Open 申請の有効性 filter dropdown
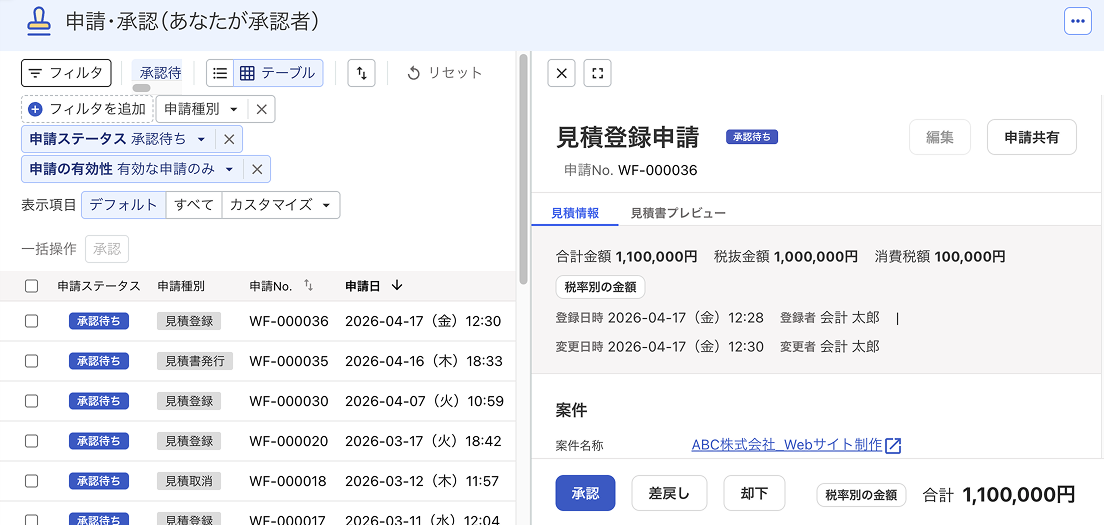The image size is (1104, 525). [132, 169]
